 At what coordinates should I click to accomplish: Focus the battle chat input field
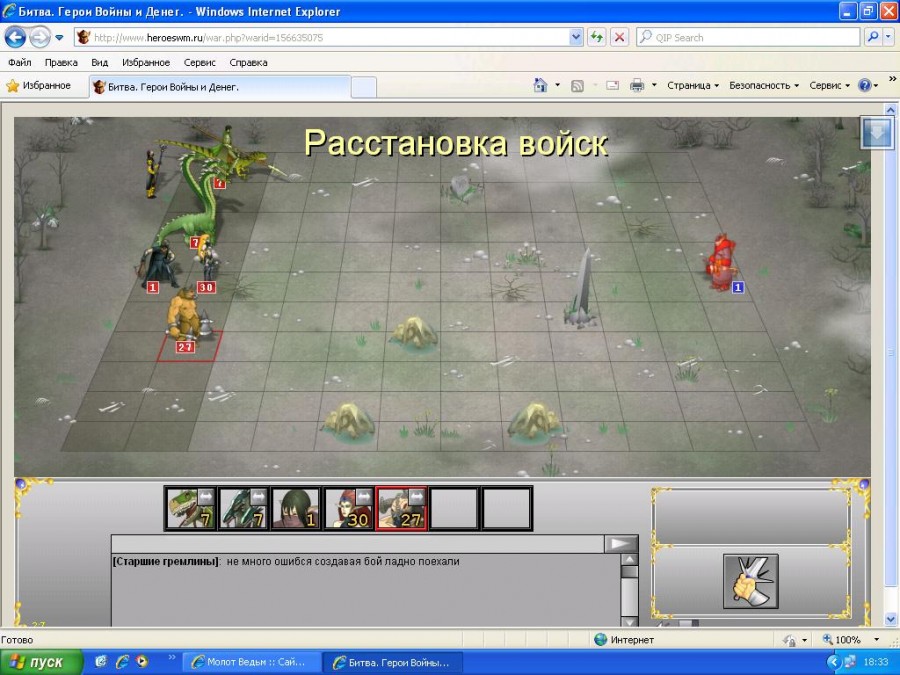point(357,544)
